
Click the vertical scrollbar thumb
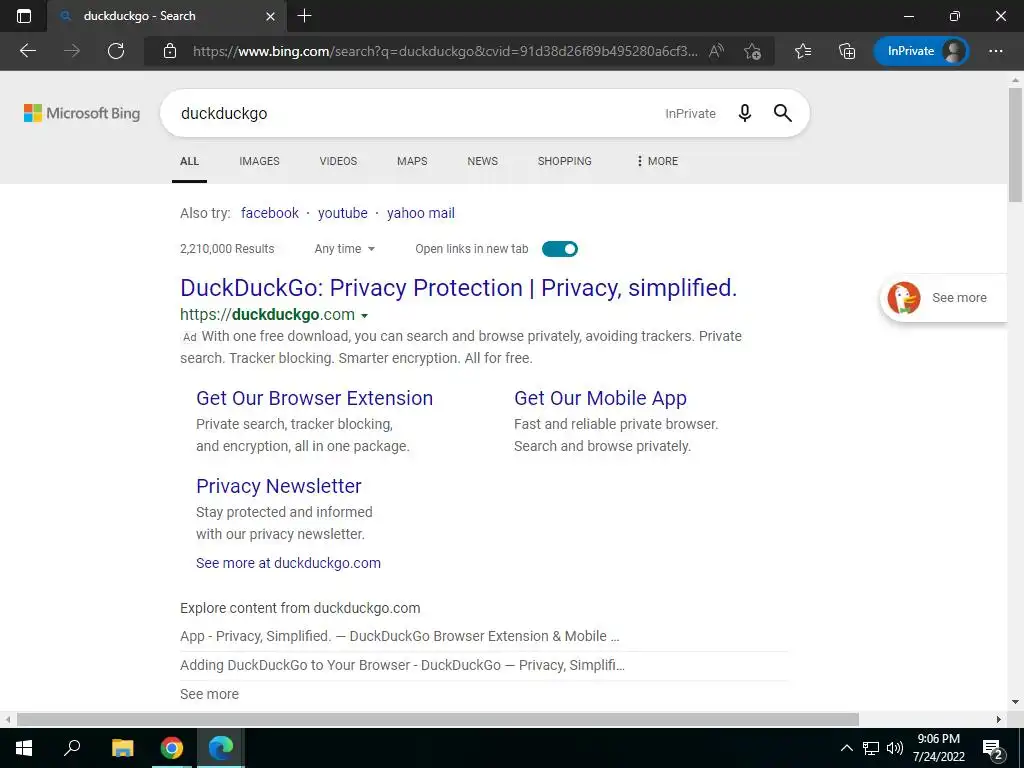1015,145
